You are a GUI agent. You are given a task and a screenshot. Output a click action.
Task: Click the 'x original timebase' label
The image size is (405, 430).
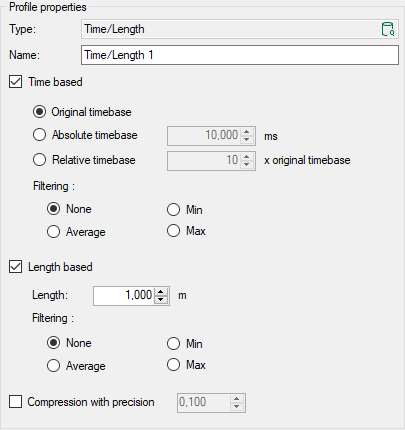(307, 160)
